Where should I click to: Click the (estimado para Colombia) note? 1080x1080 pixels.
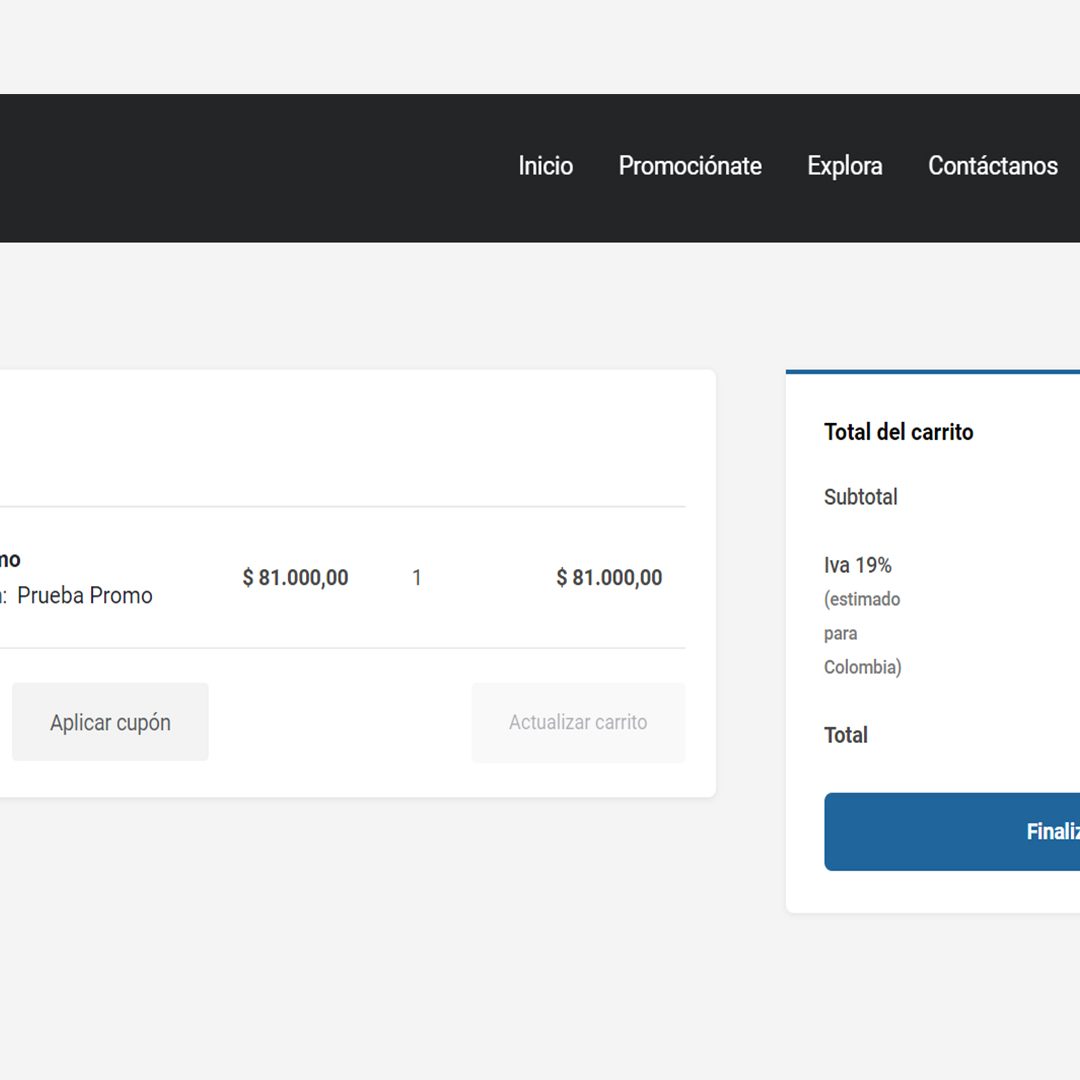[862, 633]
